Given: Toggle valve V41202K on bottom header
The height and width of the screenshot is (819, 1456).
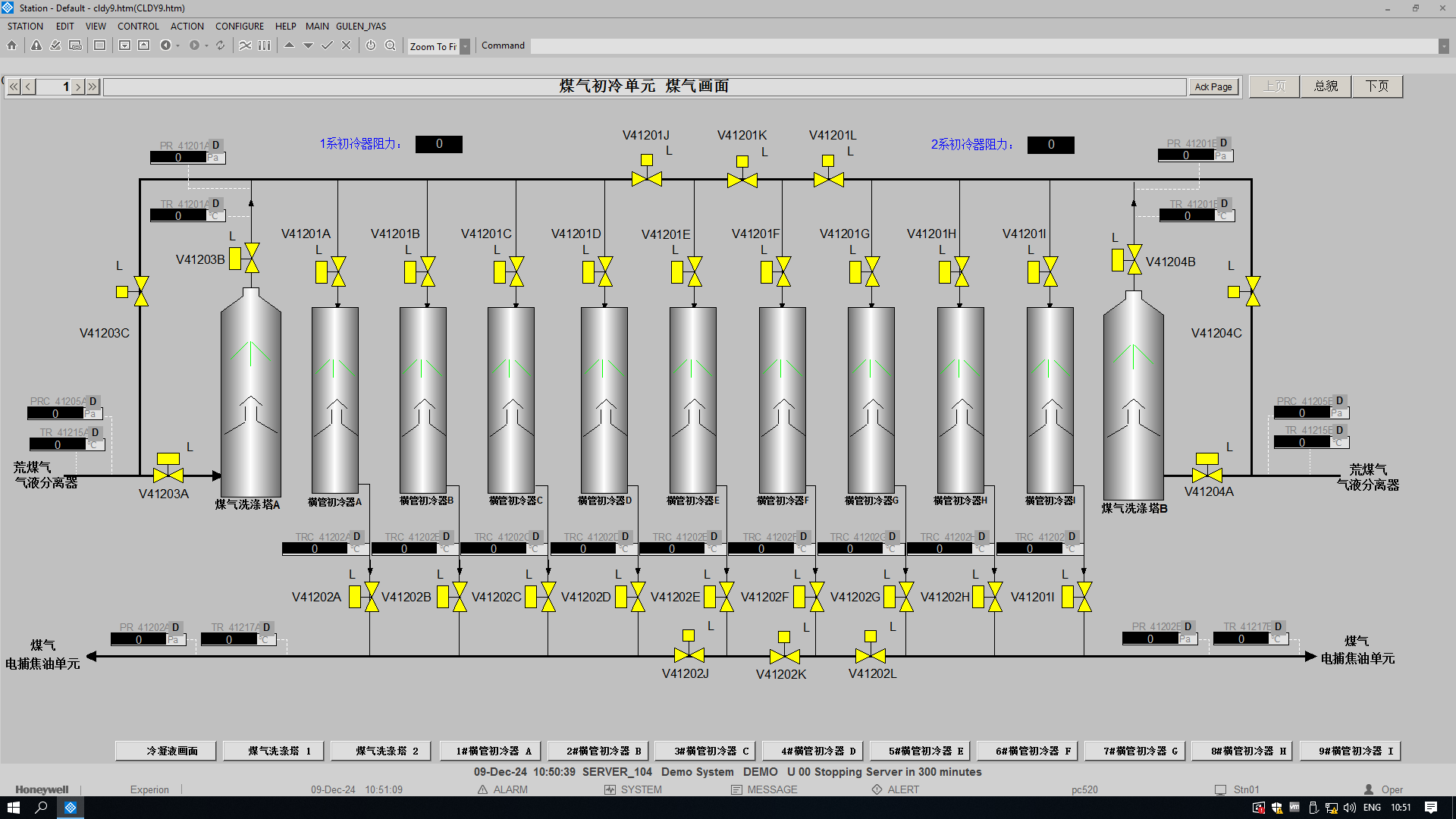Looking at the screenshot, I should click(x=784, y=656).
